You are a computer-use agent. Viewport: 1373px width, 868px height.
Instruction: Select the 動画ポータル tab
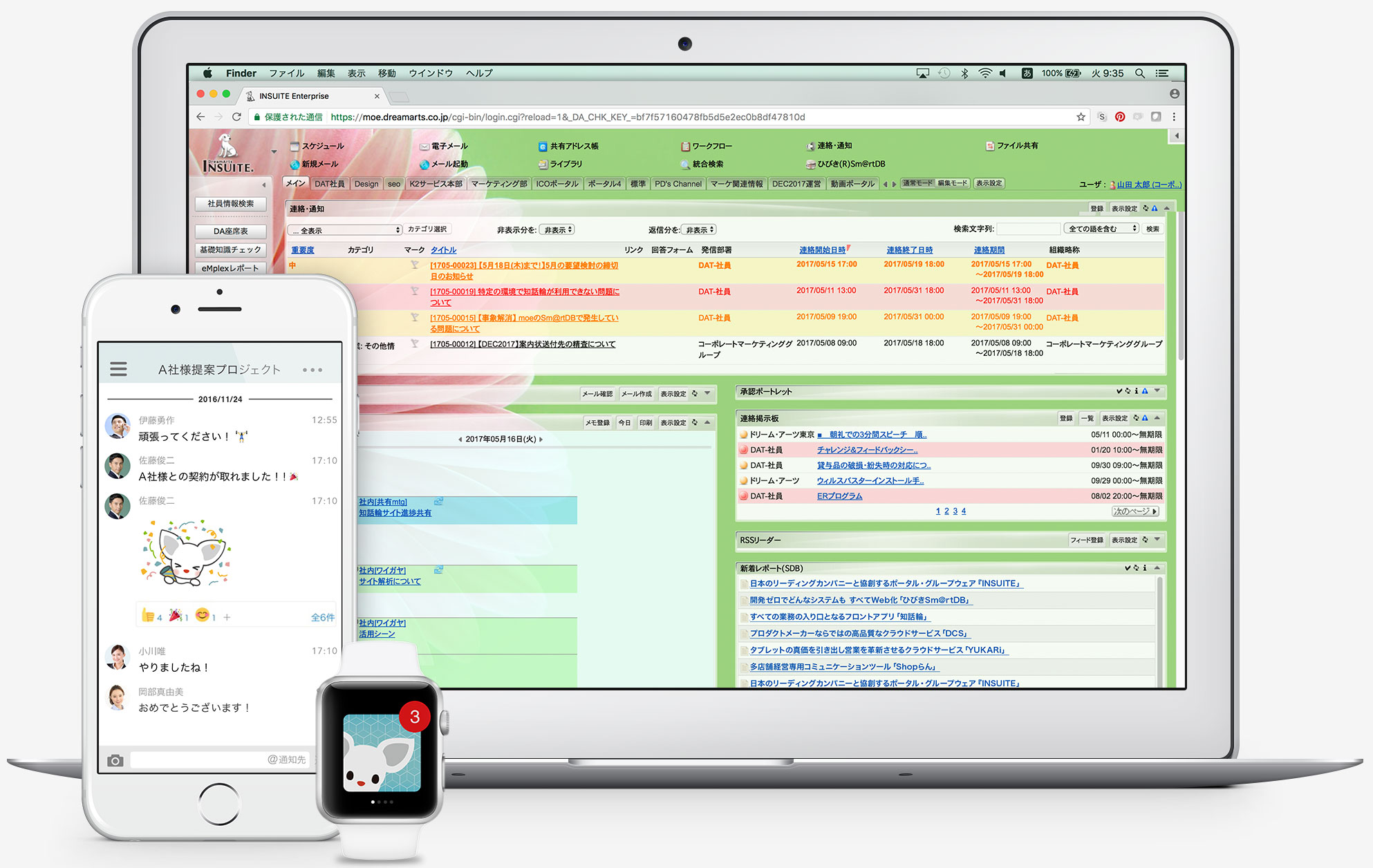click(852, 184)
